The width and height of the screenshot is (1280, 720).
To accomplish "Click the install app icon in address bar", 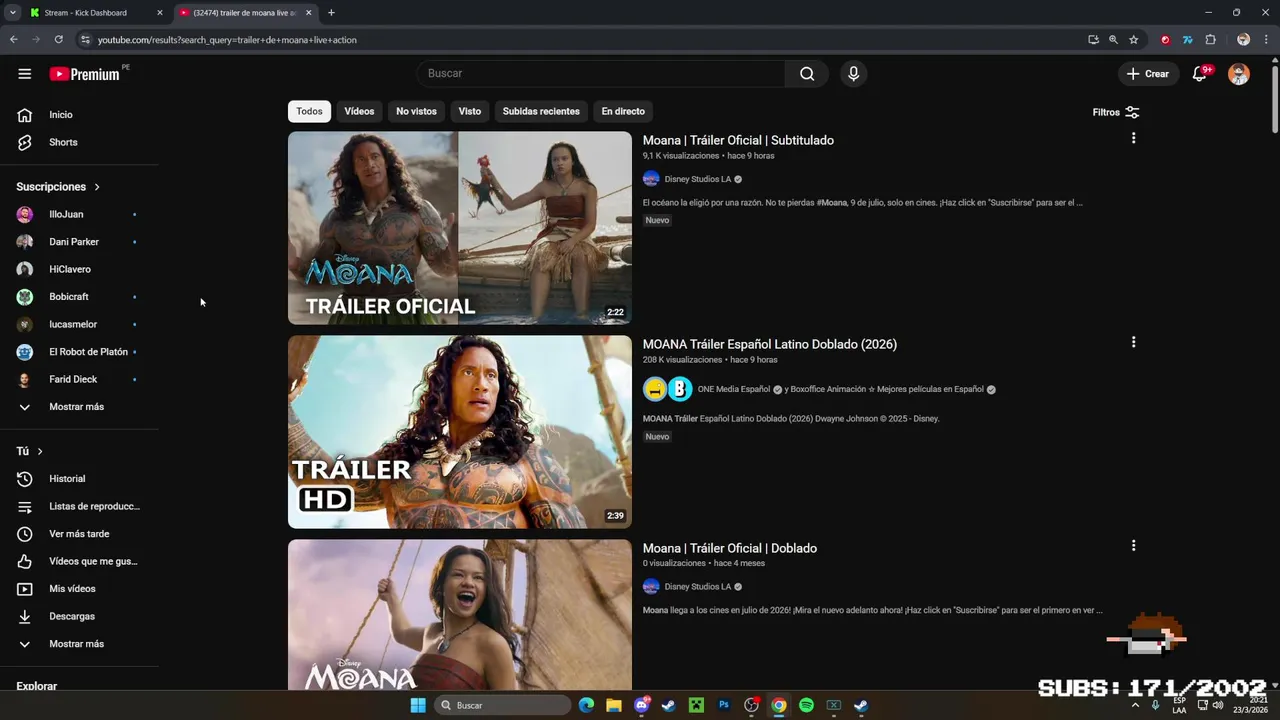I will (x=1093, y=40).
